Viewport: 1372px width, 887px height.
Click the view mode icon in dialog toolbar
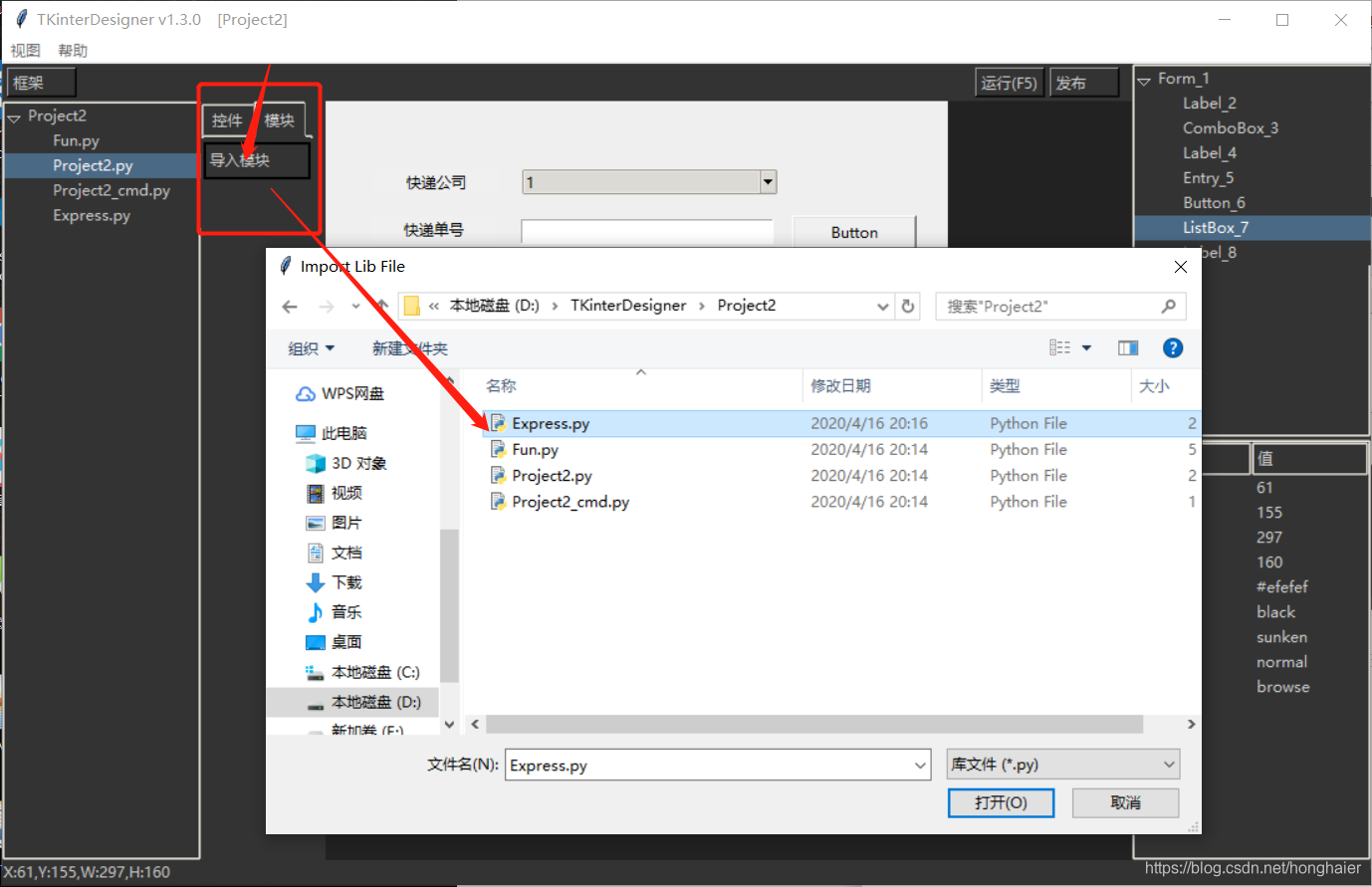point(1060,347)
